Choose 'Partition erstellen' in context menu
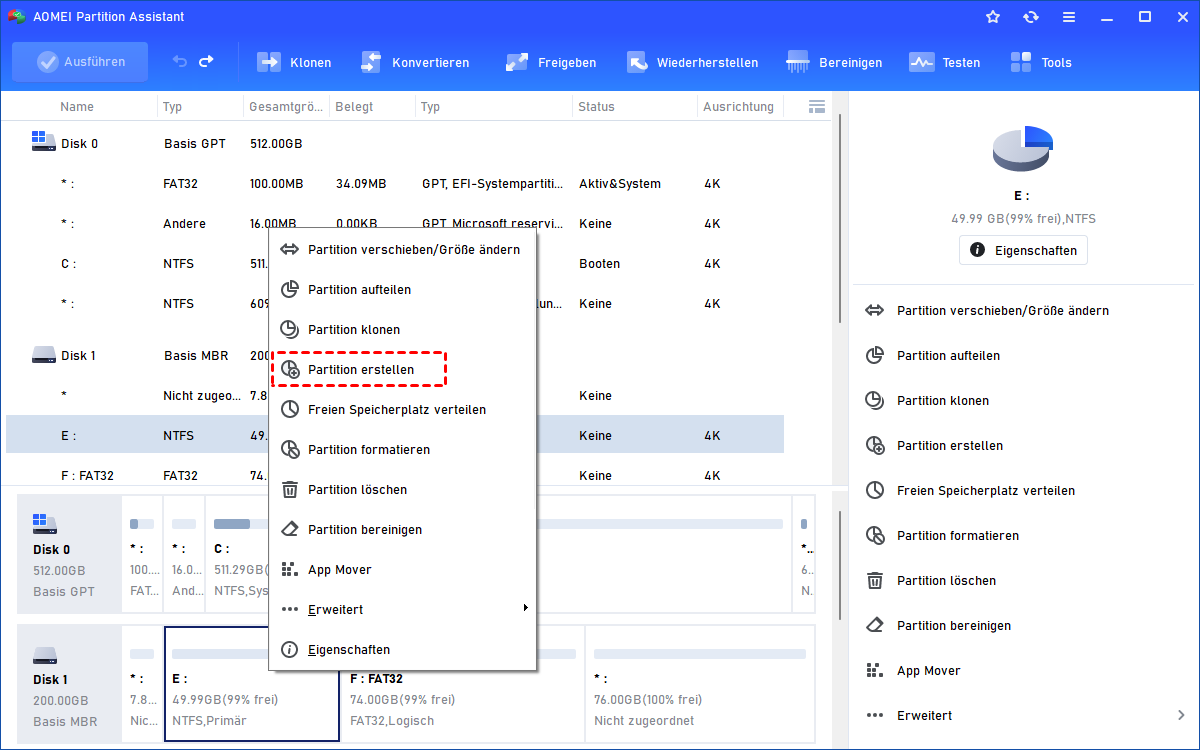 [402, 369]
